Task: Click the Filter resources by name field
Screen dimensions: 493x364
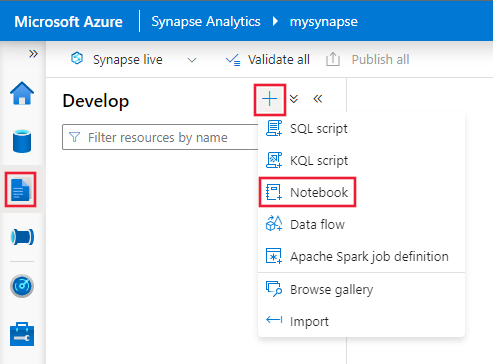Action: point(161,137)
